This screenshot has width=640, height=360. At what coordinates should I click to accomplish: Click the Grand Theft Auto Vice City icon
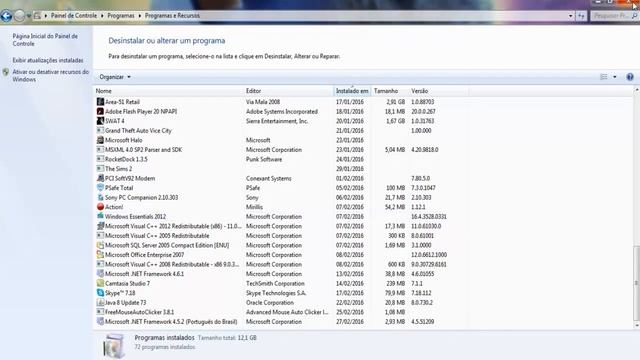tap(100, 131)
